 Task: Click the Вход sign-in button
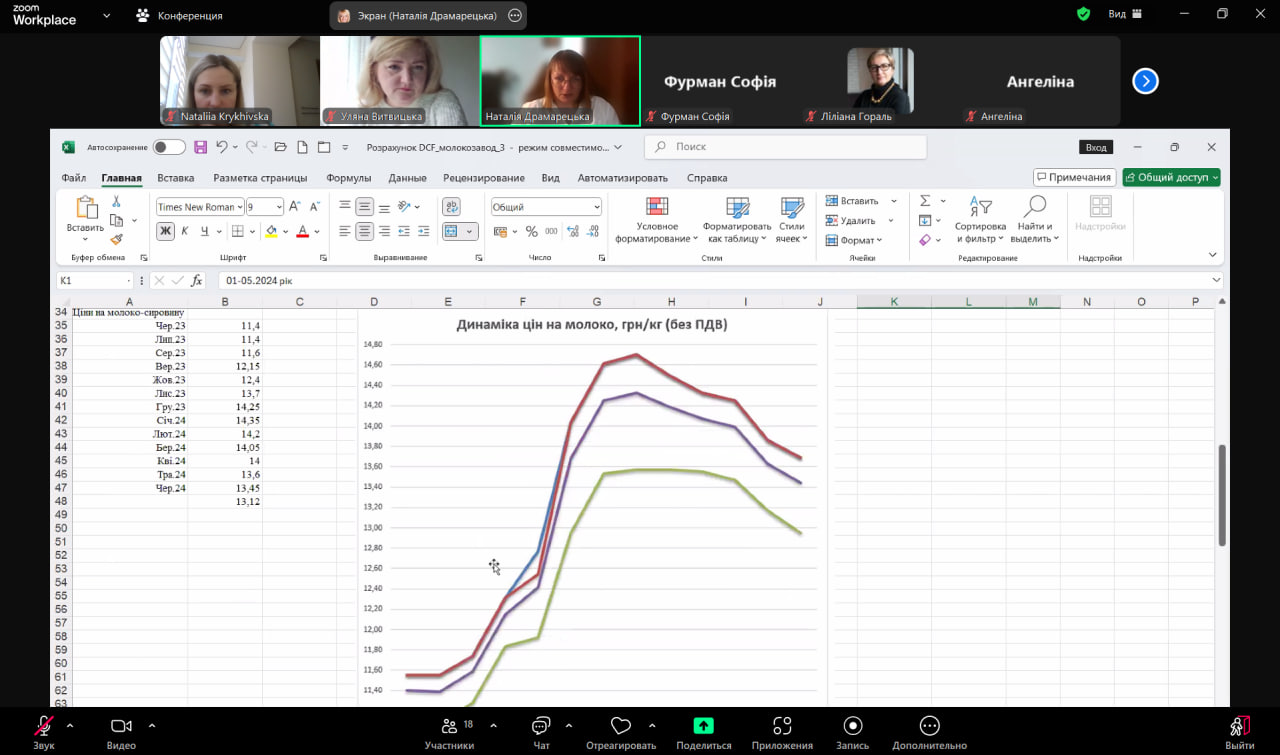[x=1096, y=147]
